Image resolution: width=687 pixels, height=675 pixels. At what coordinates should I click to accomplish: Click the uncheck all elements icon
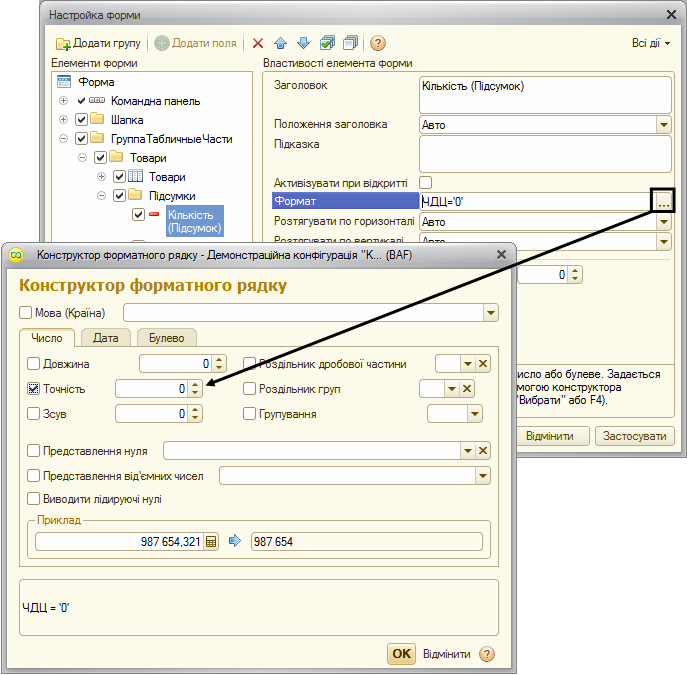[351, 43]
